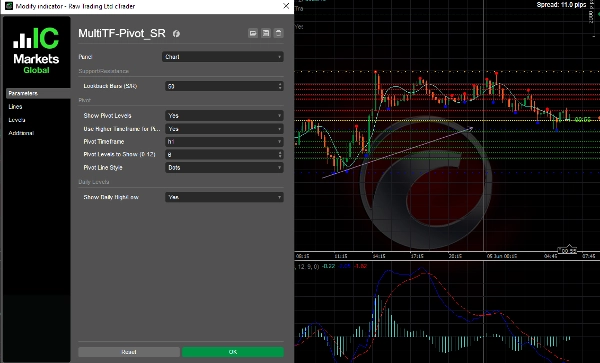Open the Pivot Timeframe dropdown showing h1
Viewport: 600px width, 363px height.
(x=224, y=142)
